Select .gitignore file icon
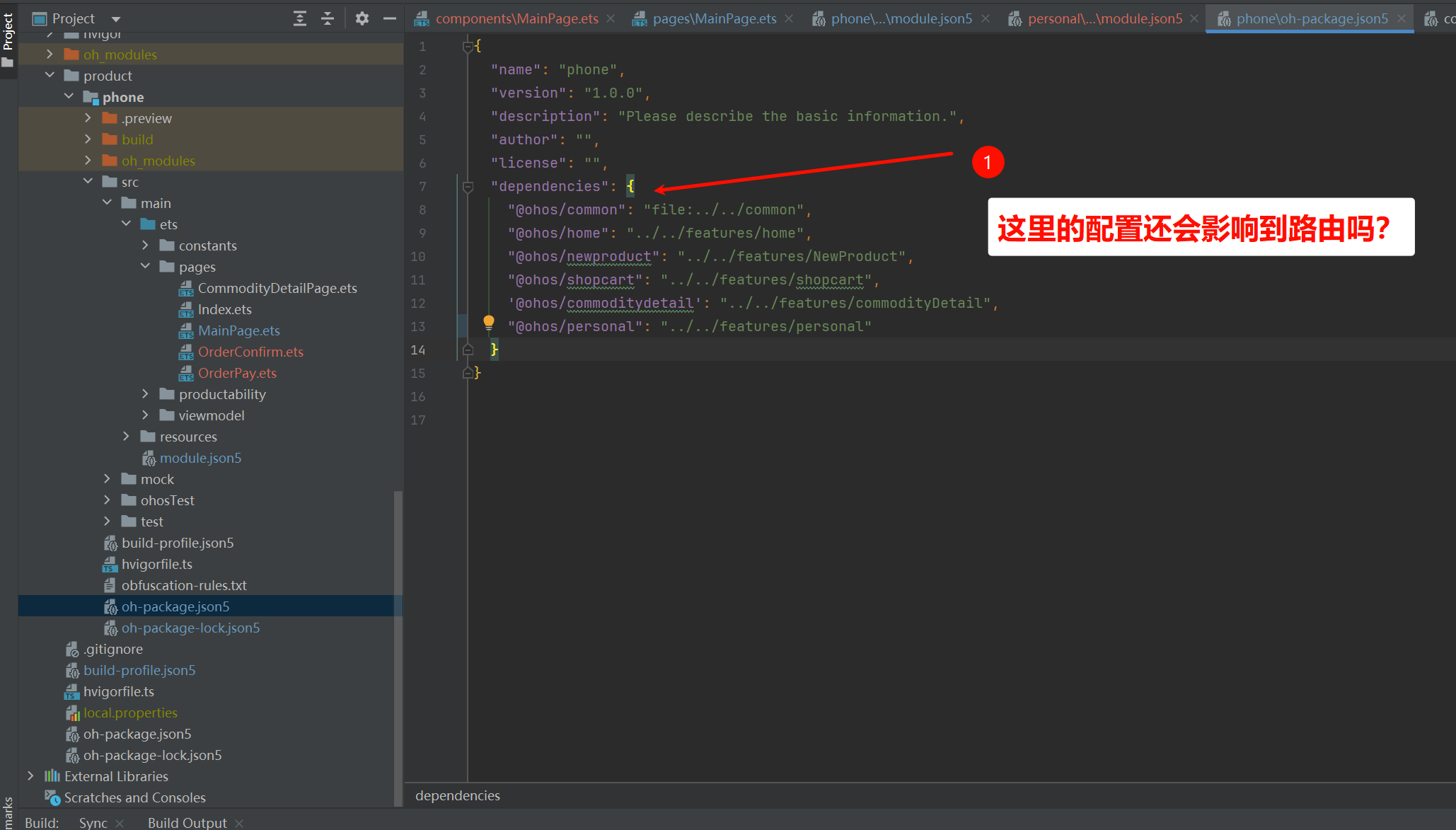The width and height of the screenshot is (1456, 830). 72,650
